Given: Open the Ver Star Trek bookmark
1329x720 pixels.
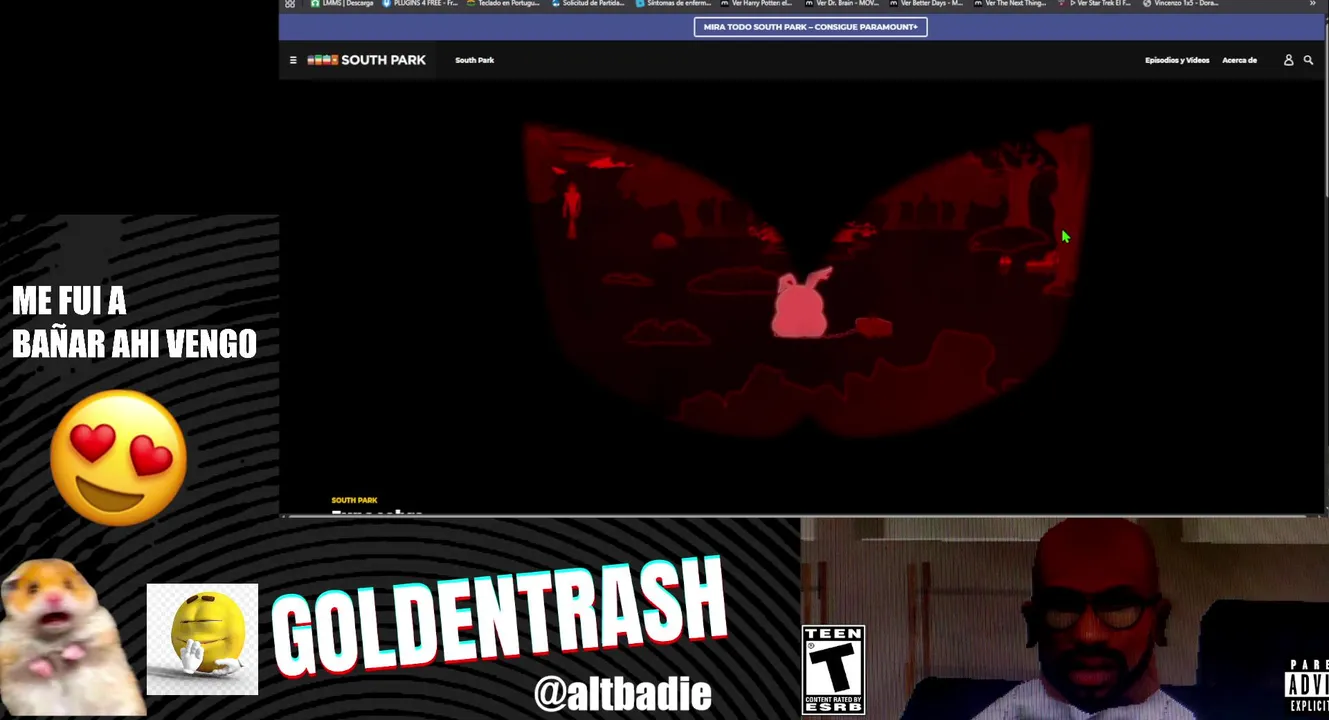Looking at the screenshot, I should coord(1095,4).
